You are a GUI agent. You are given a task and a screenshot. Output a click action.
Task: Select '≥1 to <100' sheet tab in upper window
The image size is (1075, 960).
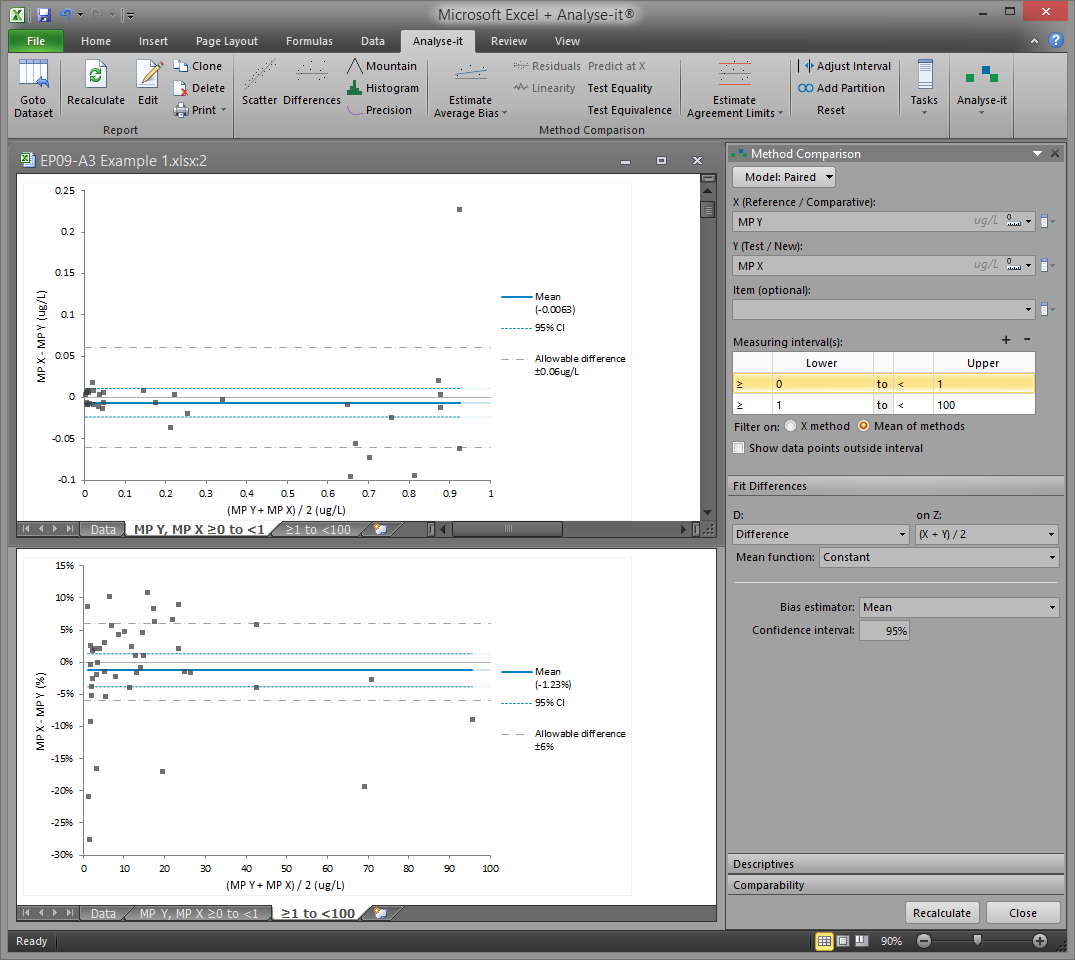click(x=317, y=529)
